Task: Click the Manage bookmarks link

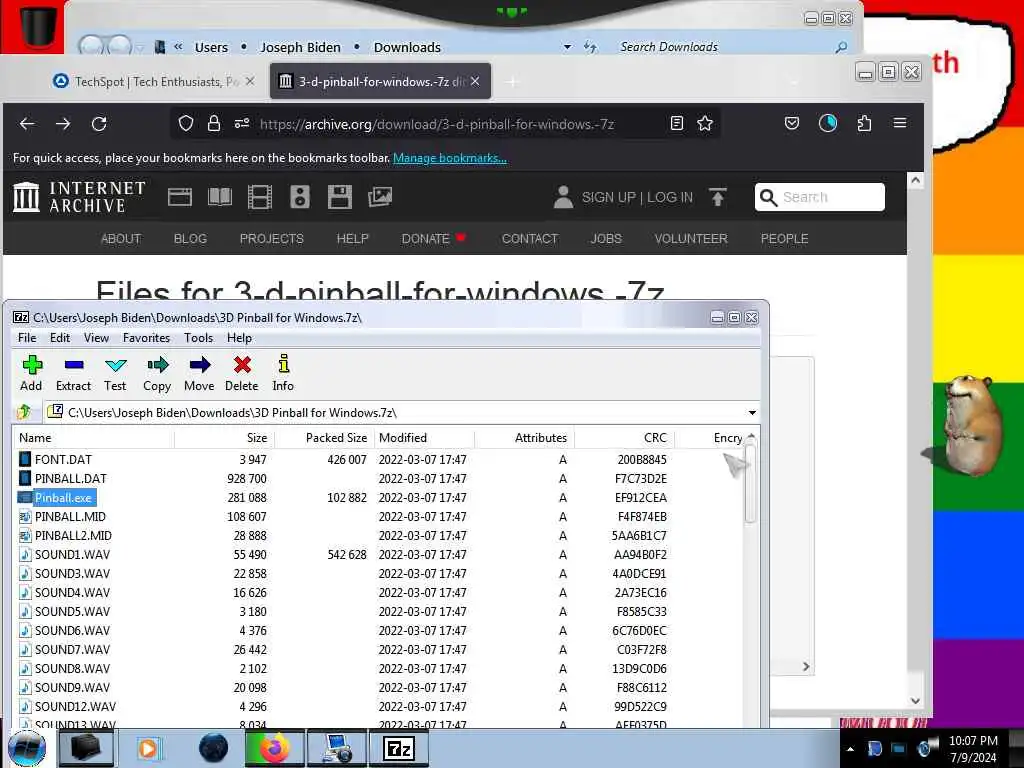Action: click(449, 158)
